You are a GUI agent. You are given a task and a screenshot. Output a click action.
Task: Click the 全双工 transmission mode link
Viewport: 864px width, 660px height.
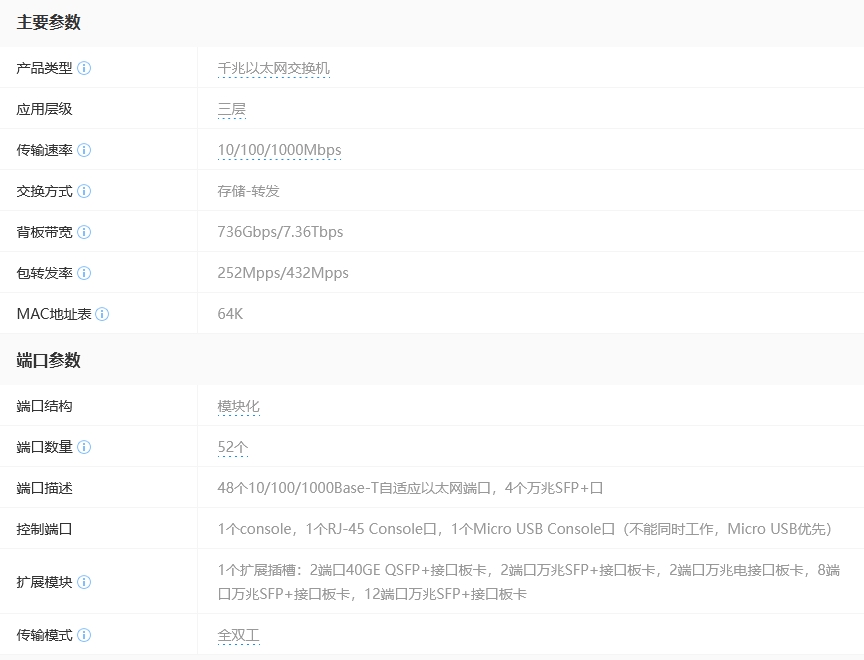[x=238, y=635]
